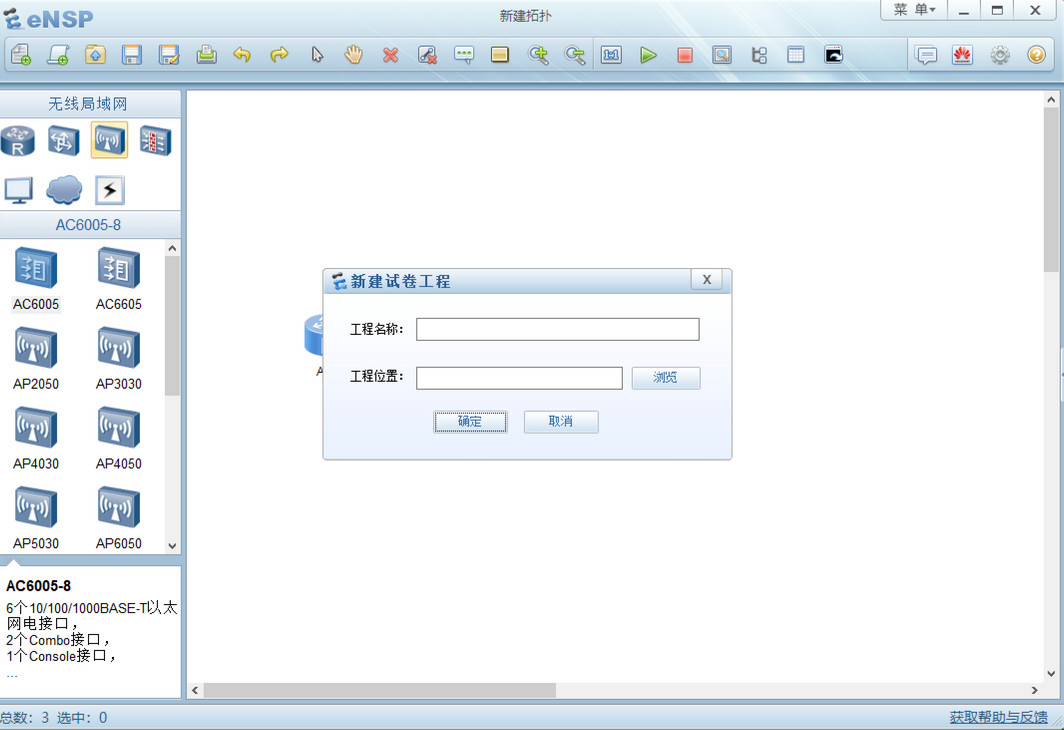This screenshot has width=1064, height=730.
Task: Pick the lightning connection tool
Action: [109, 190]
